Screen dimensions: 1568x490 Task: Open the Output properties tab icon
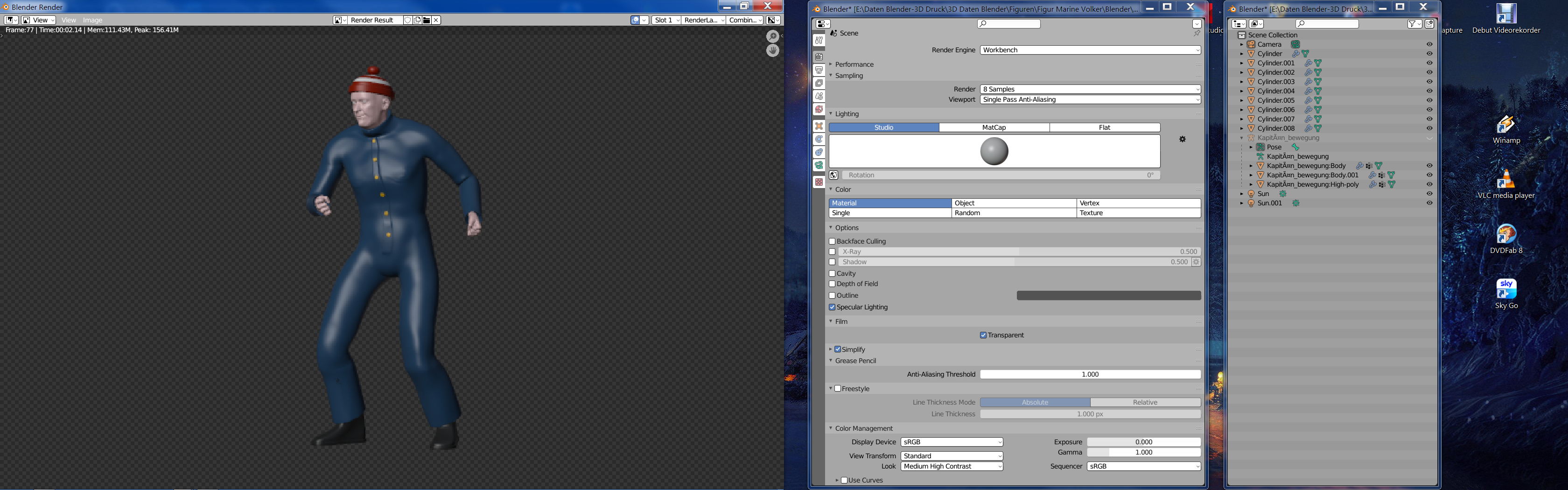819,70
